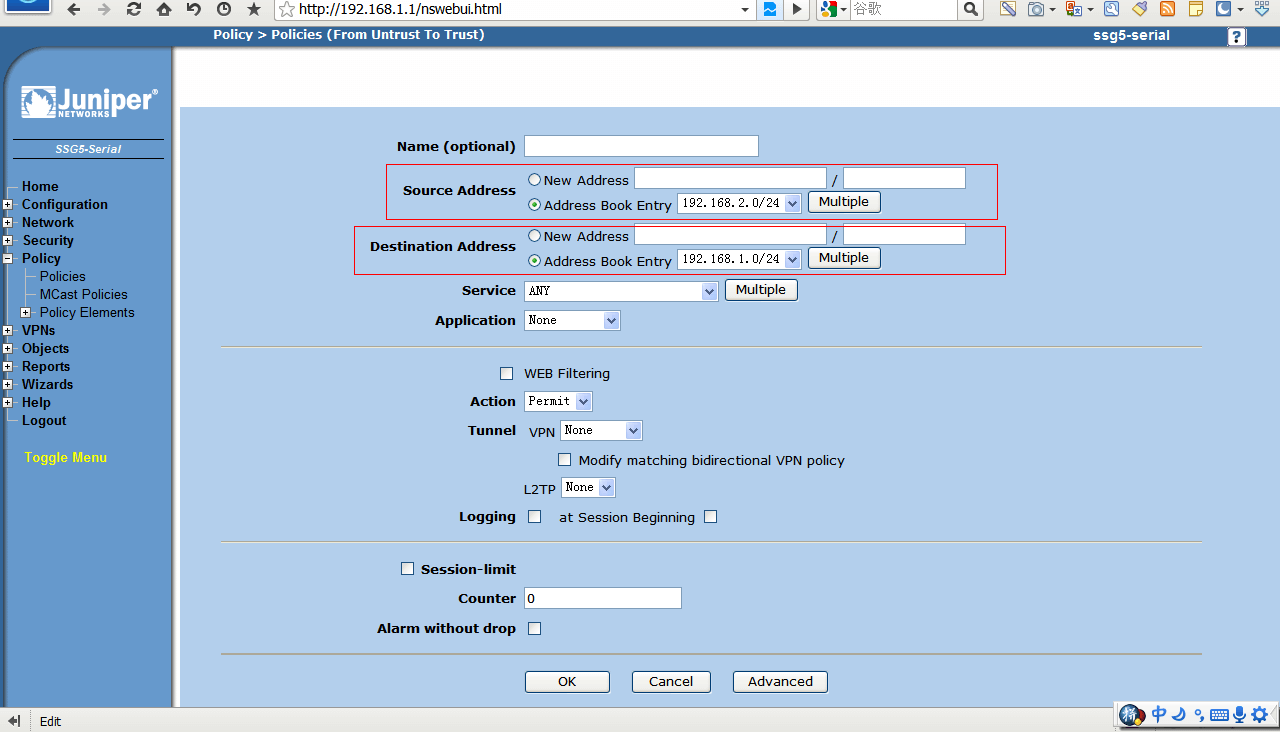The width and height of the screenshot is (1280, 732).
Task: Bookmark page with the star outline icon
Action: point(287,10)
